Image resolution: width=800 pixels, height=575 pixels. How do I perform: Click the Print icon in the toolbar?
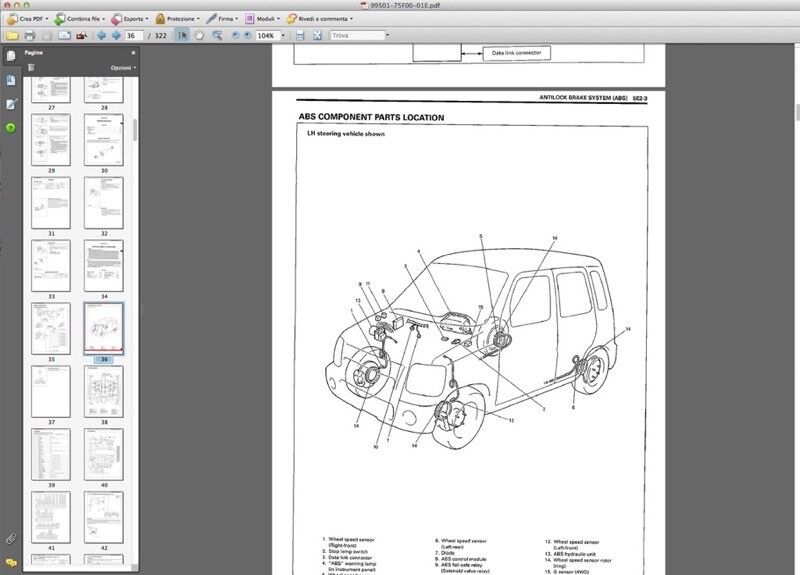(30, 35)
